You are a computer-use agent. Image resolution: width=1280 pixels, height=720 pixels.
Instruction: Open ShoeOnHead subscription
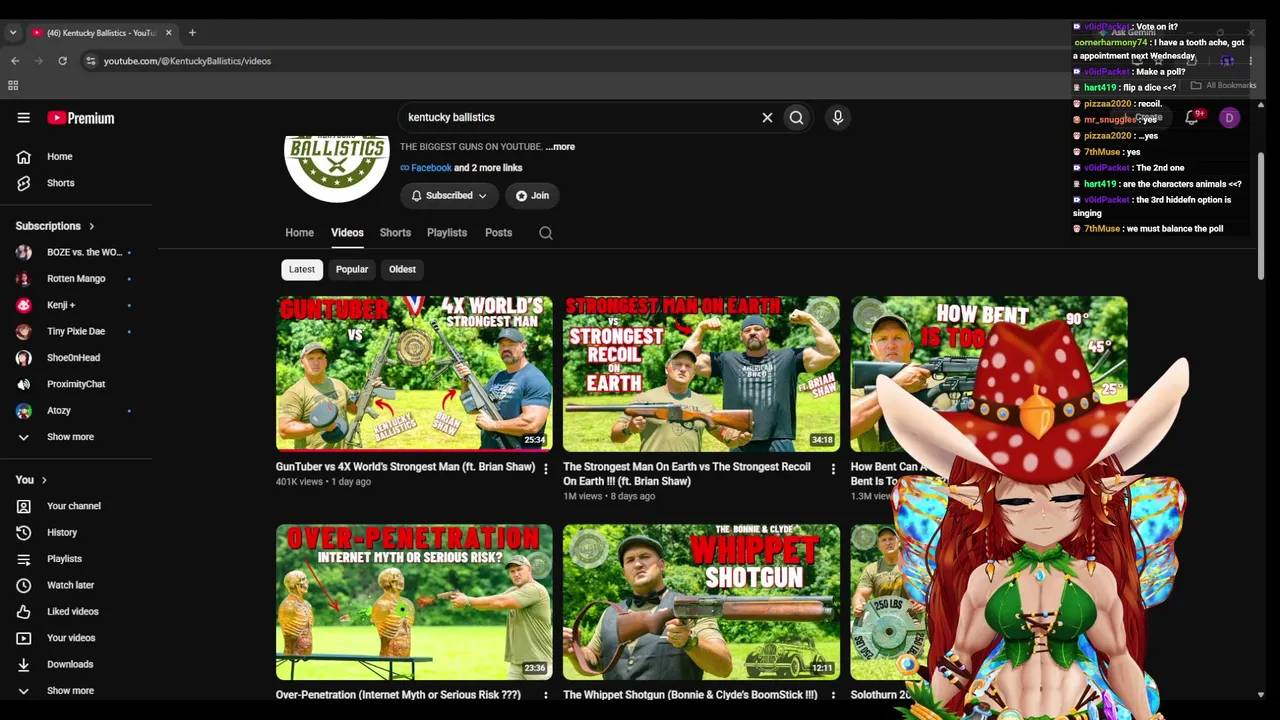click(74, 358)
